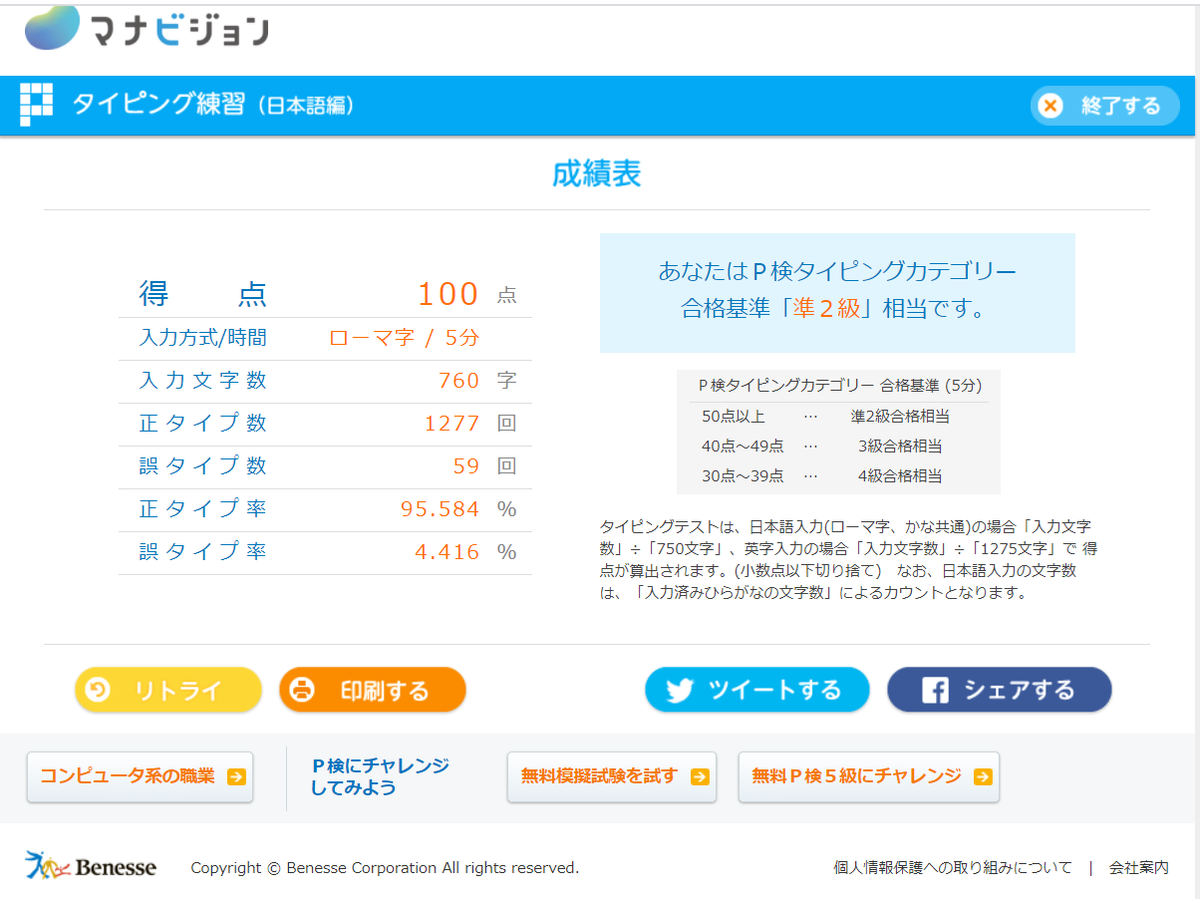
Task: Click the ローマ字 / 5分 value
Action: click(x=404, y=338)
